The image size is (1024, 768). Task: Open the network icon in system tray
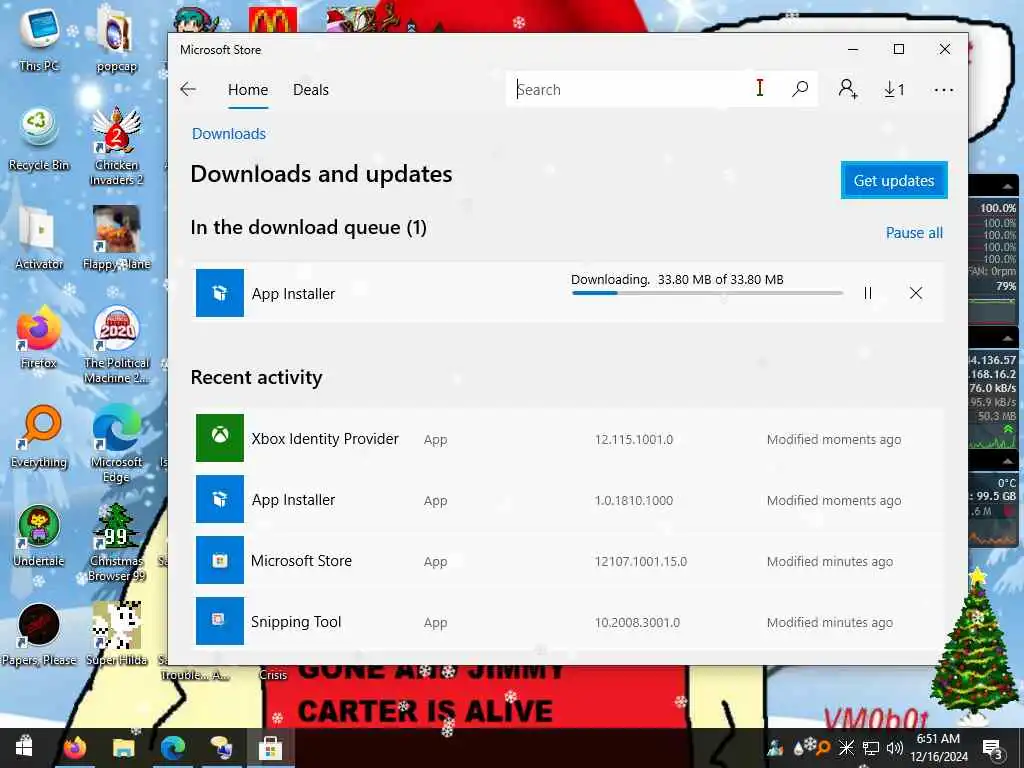tap(871, 748)
